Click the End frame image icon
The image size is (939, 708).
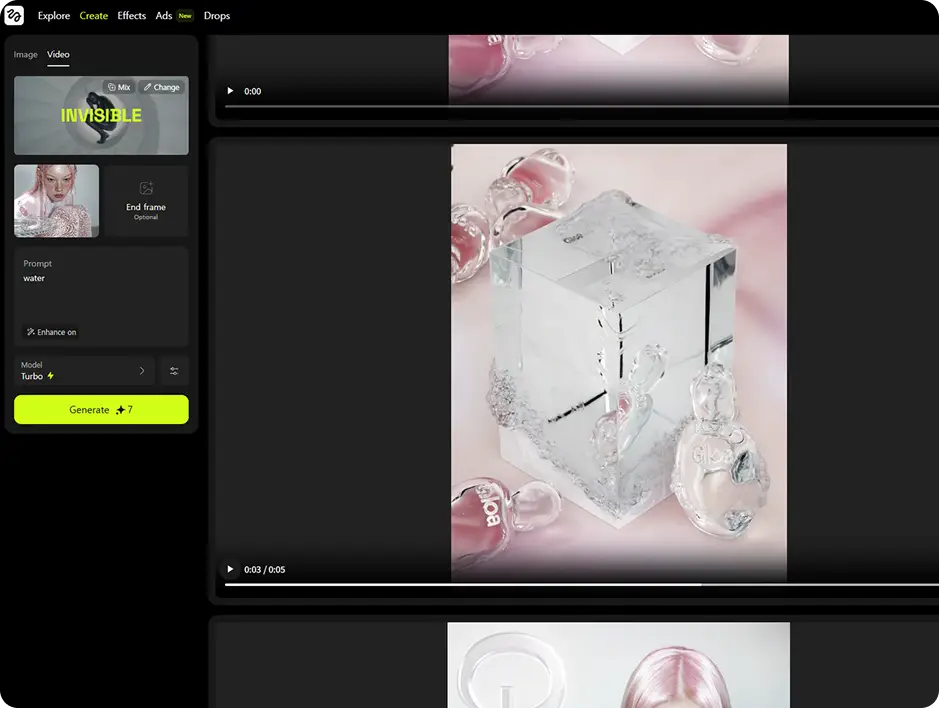point(146,188)
